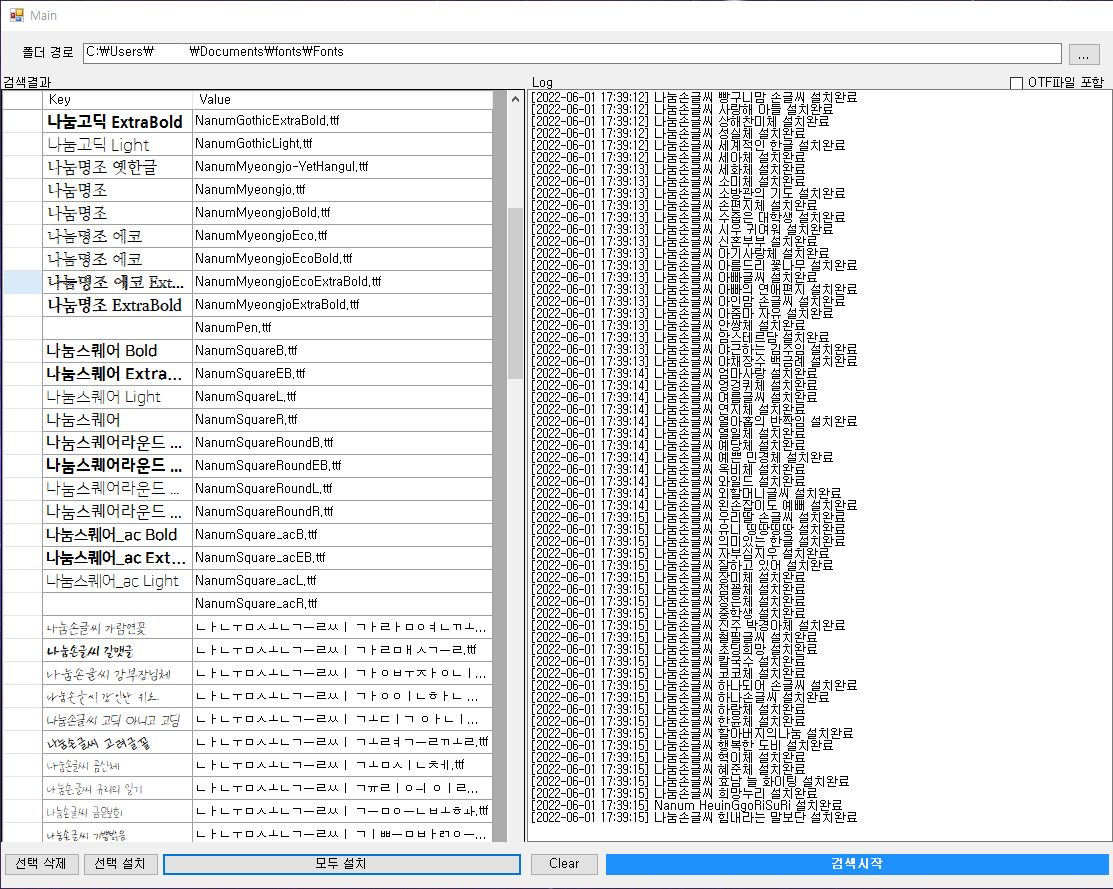Image resolution: width=1113 pixels, height=889 pixels.
Task: Click Key cell 나눔명조 ExtraBold
Action: 118,305
